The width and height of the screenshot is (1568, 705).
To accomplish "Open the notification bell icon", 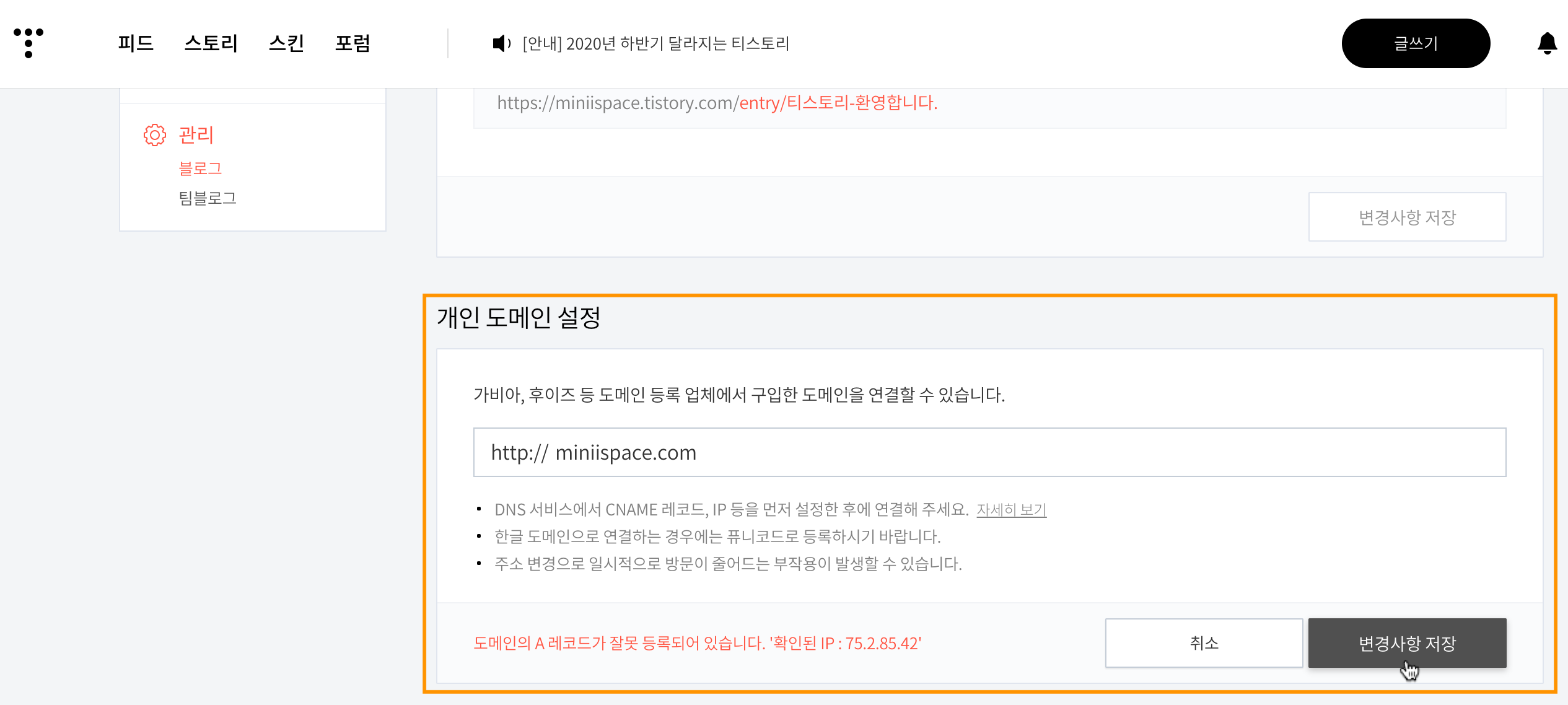I will [x=1547, y=43].
